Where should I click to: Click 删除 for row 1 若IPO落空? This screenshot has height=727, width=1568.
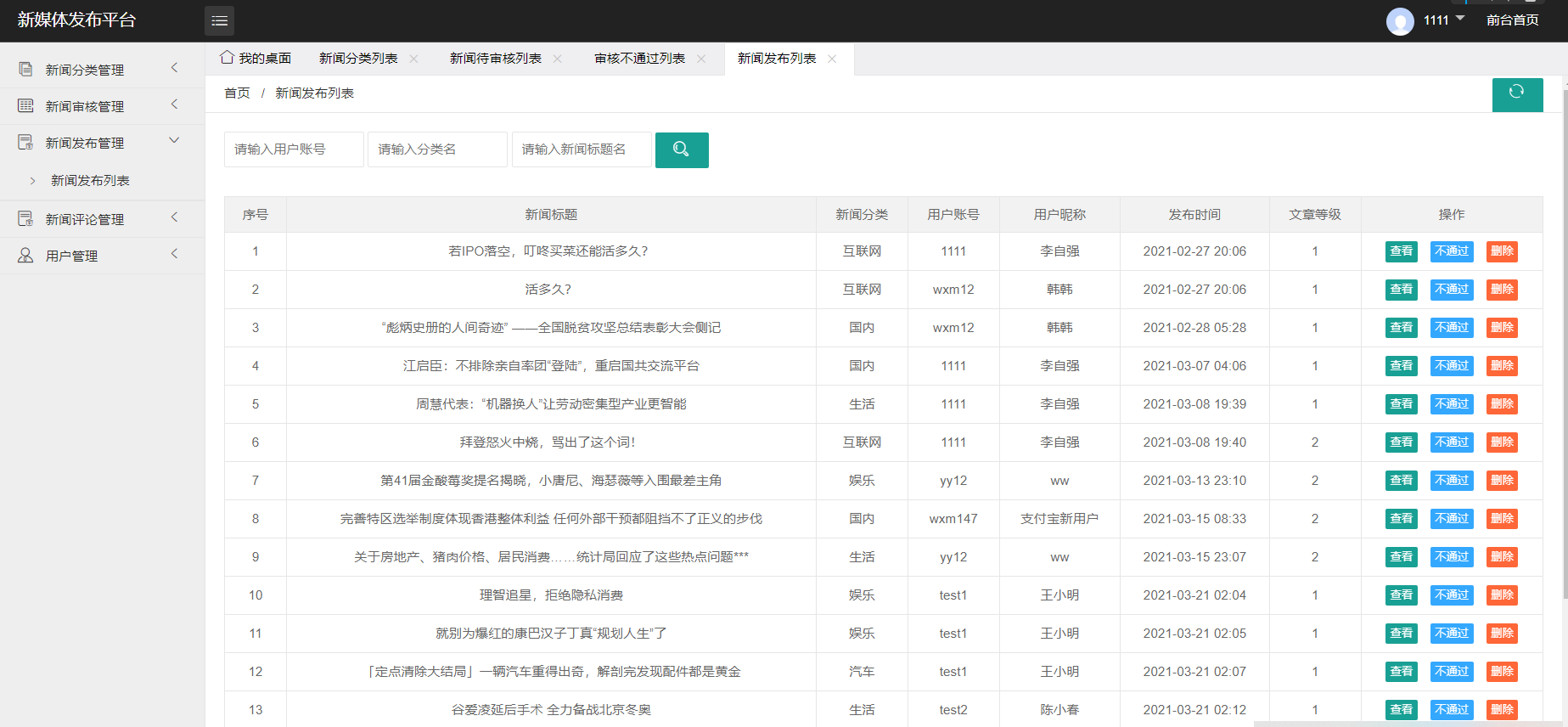tap(1502, 251)
